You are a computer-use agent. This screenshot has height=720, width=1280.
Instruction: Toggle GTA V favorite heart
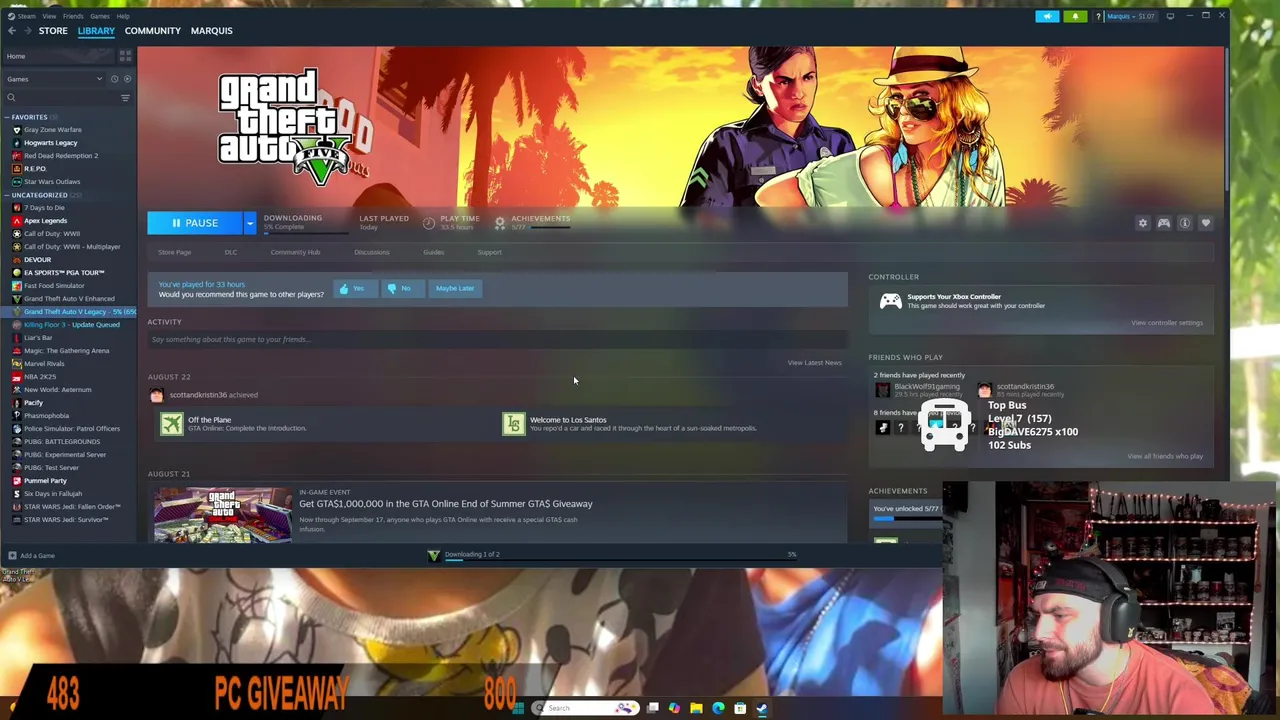(1205, 223)
